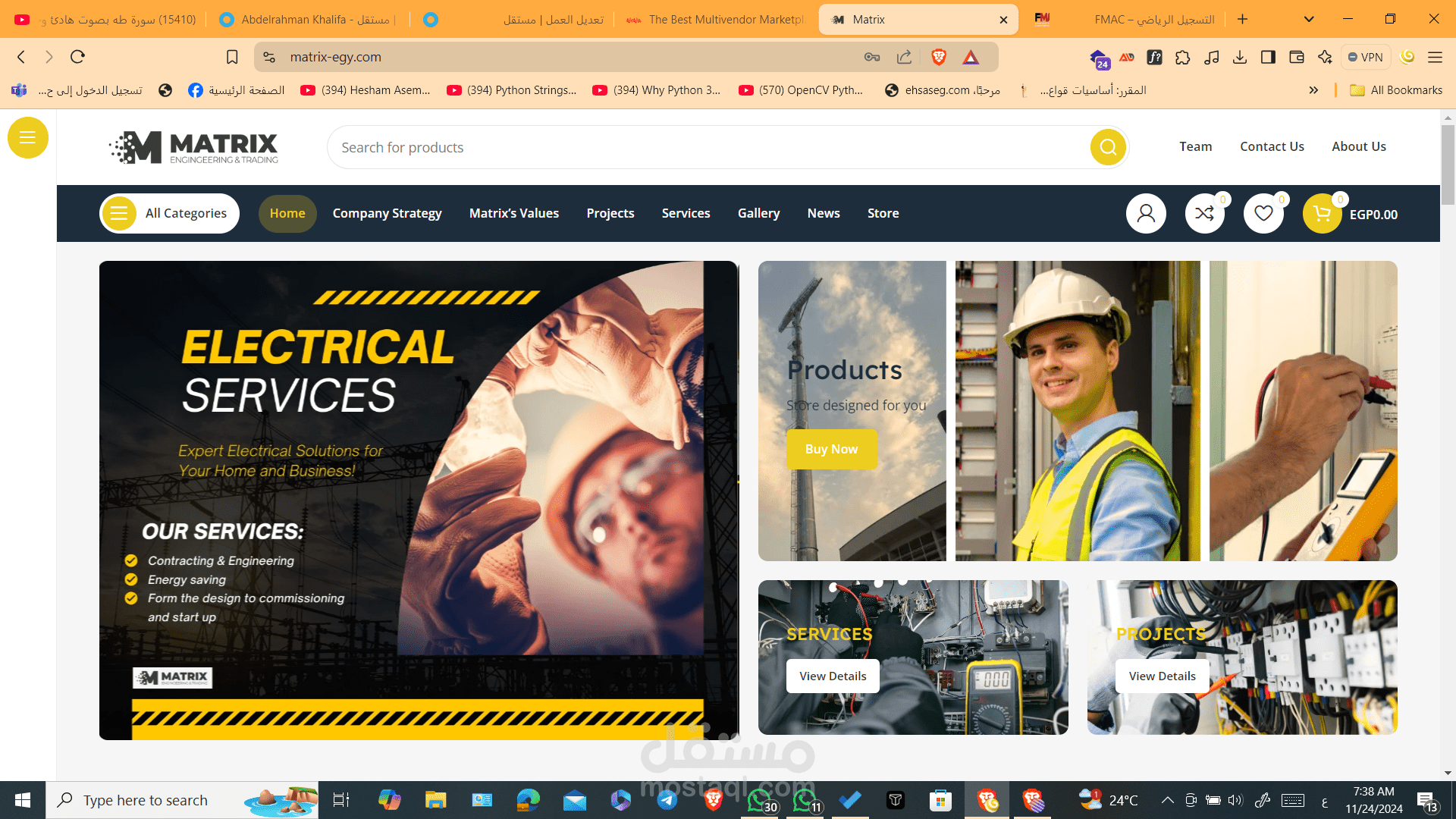Open the wishlist heart icon
This screenshot has width=1456, height=819.
(x=1263, y=214)
